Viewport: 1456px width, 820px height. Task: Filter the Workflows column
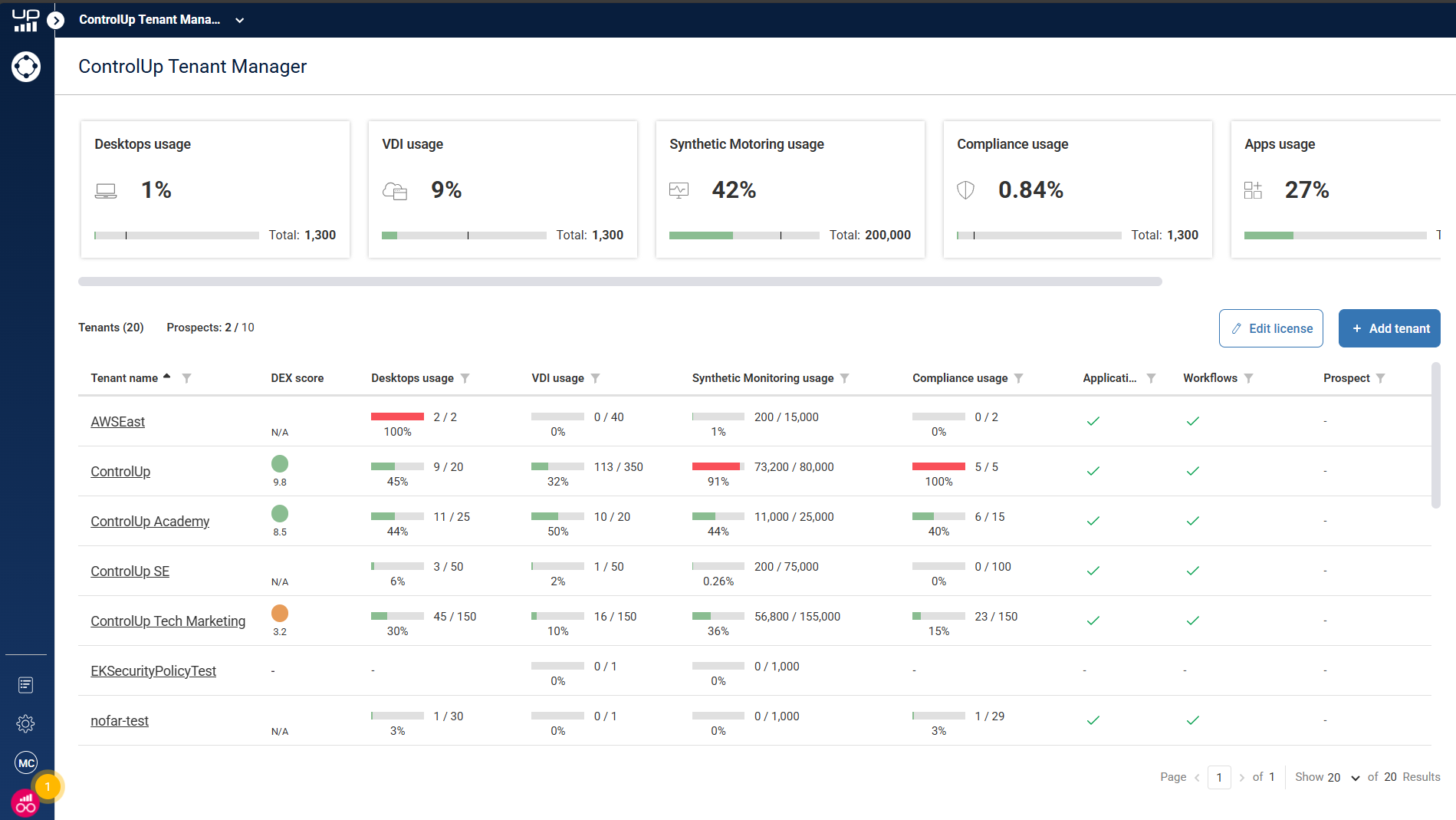(1248, 378)
